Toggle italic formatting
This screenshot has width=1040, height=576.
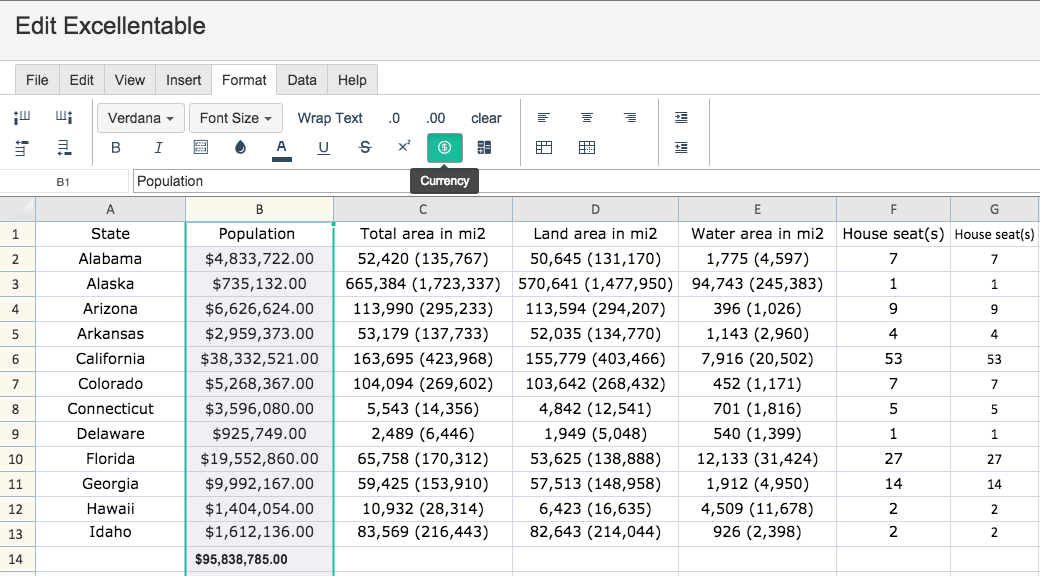(158, 148)
